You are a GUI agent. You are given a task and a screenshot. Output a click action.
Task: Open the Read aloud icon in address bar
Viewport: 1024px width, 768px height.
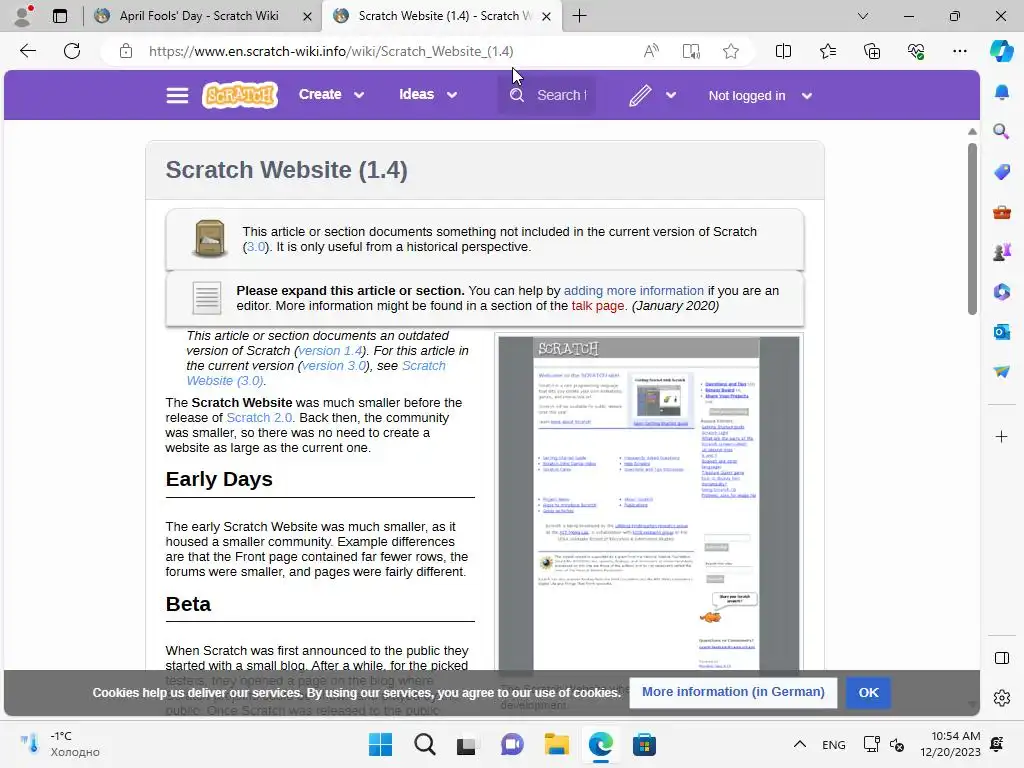(x=651, y=51)
